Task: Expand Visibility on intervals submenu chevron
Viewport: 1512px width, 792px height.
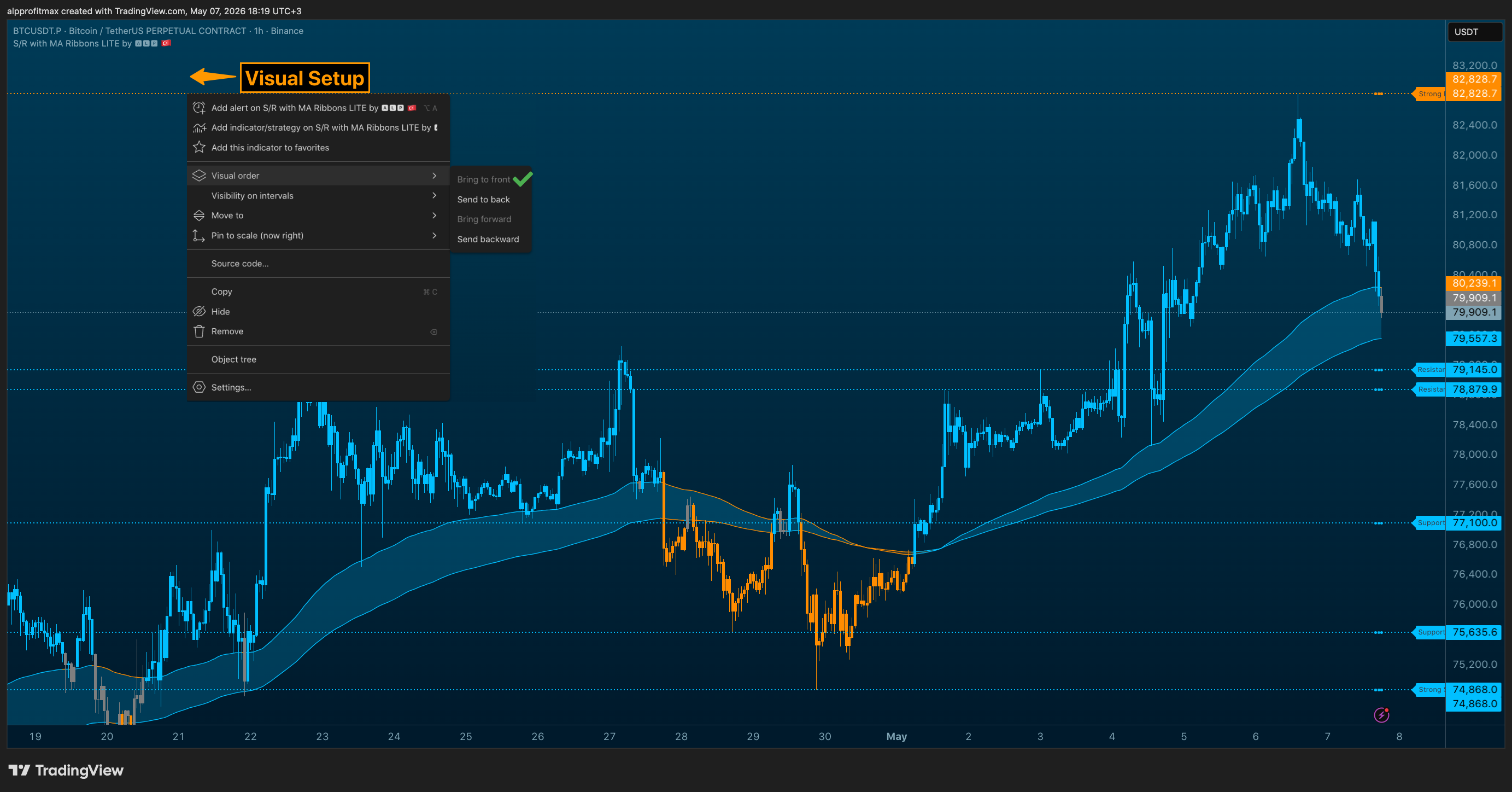Action: pyautogui.click(x=435, y=195)
